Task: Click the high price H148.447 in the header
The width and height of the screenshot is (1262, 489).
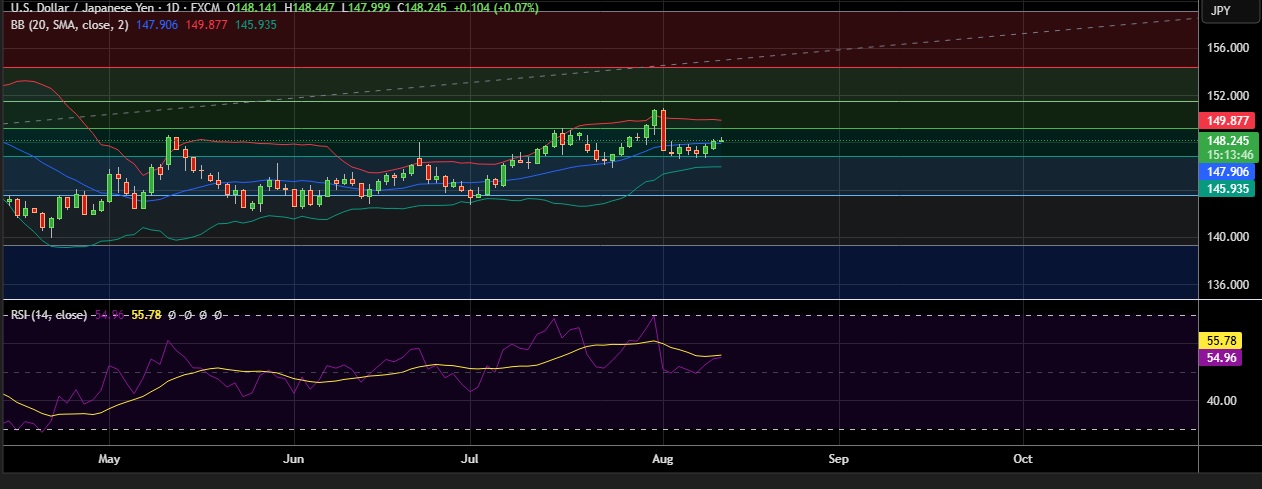Action: pyautogui.click(x=311, y=7)
